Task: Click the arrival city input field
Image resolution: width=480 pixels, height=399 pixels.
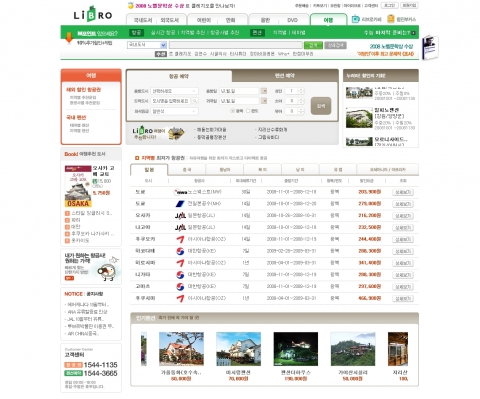Action: [x=171, y=101]
